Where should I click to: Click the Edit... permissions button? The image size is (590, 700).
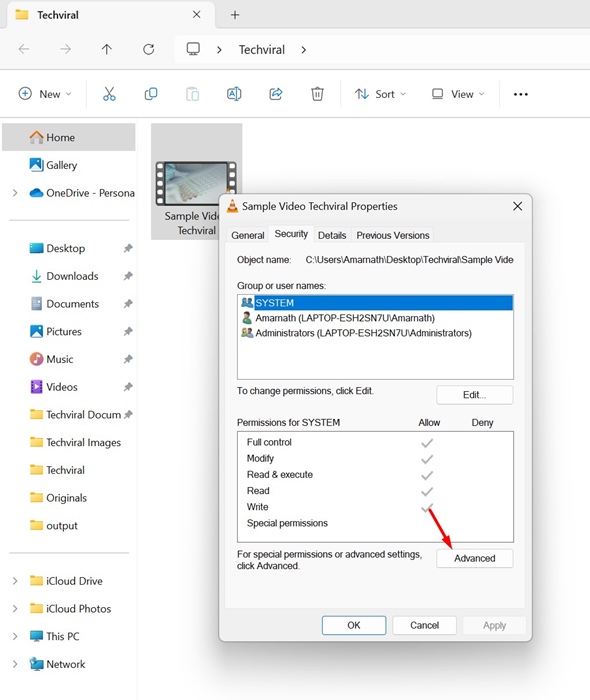pyautogui.click(x=474, y=395)
